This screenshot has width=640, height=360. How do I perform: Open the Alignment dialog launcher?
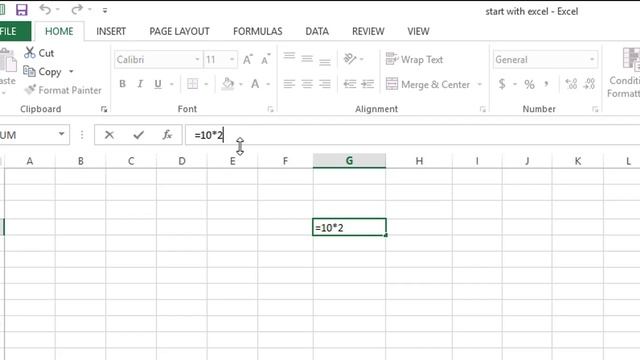(x=483, y=109)
